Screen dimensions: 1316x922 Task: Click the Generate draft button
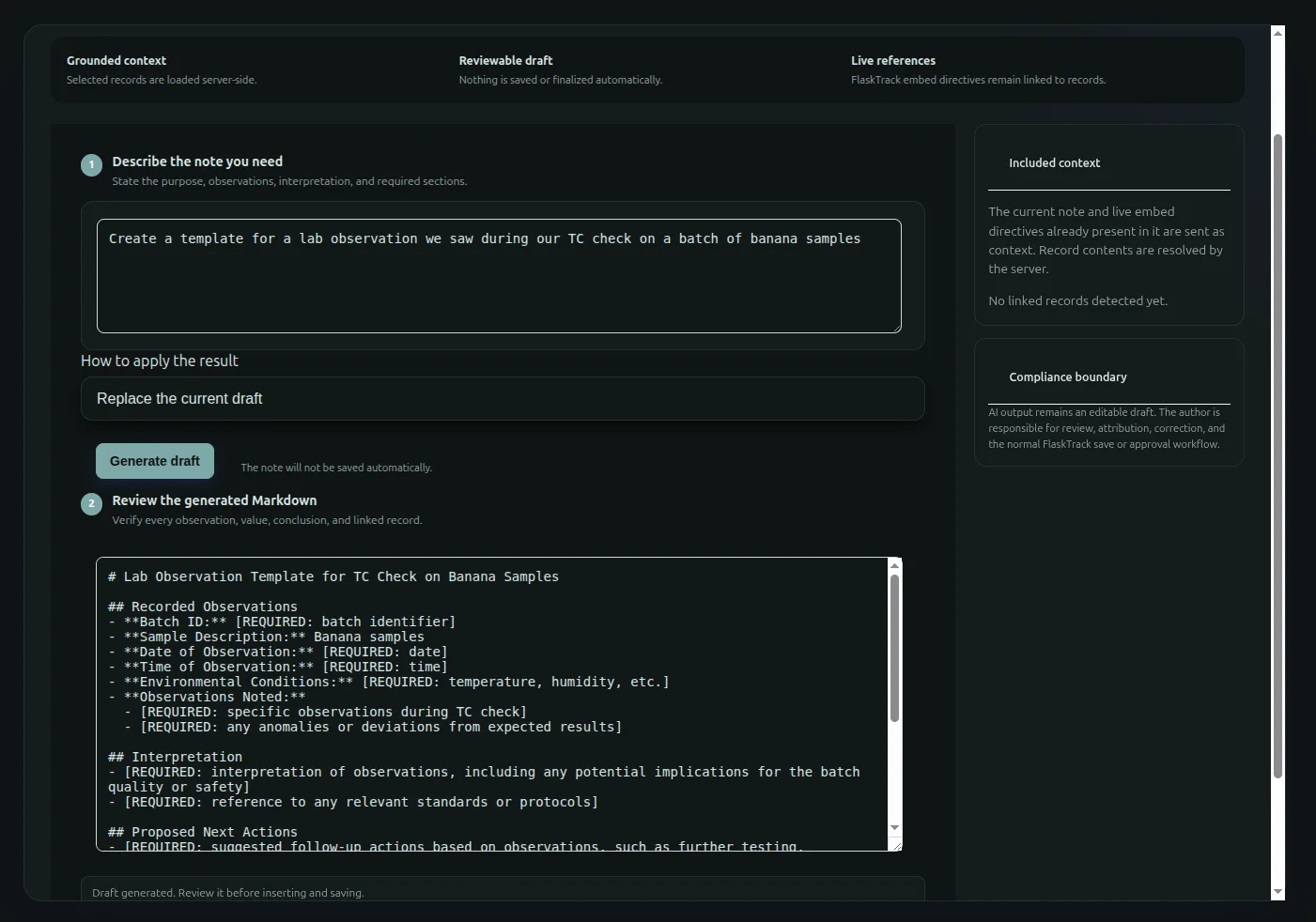(x=155, y=461)
